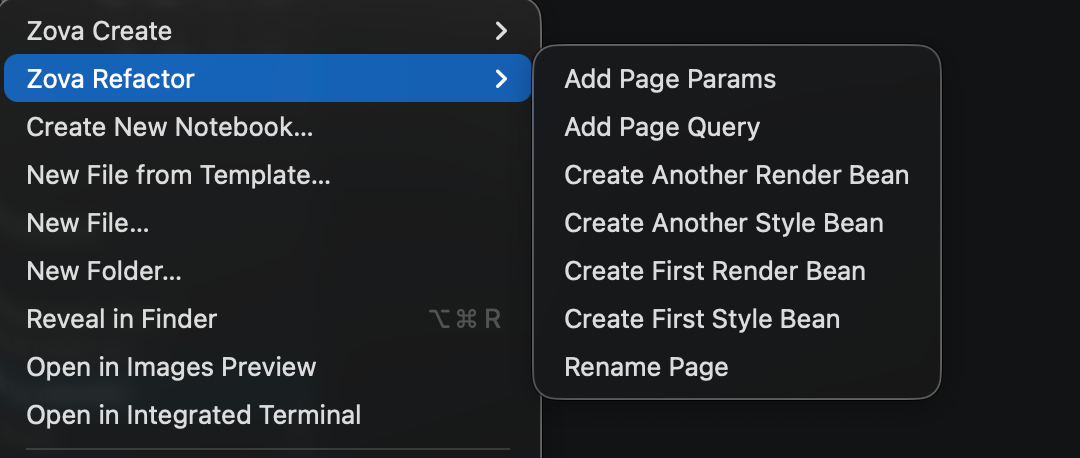Create a new folder via New Folder...
This screenshot has width=1080, height=458.
(x=104, y=271)
